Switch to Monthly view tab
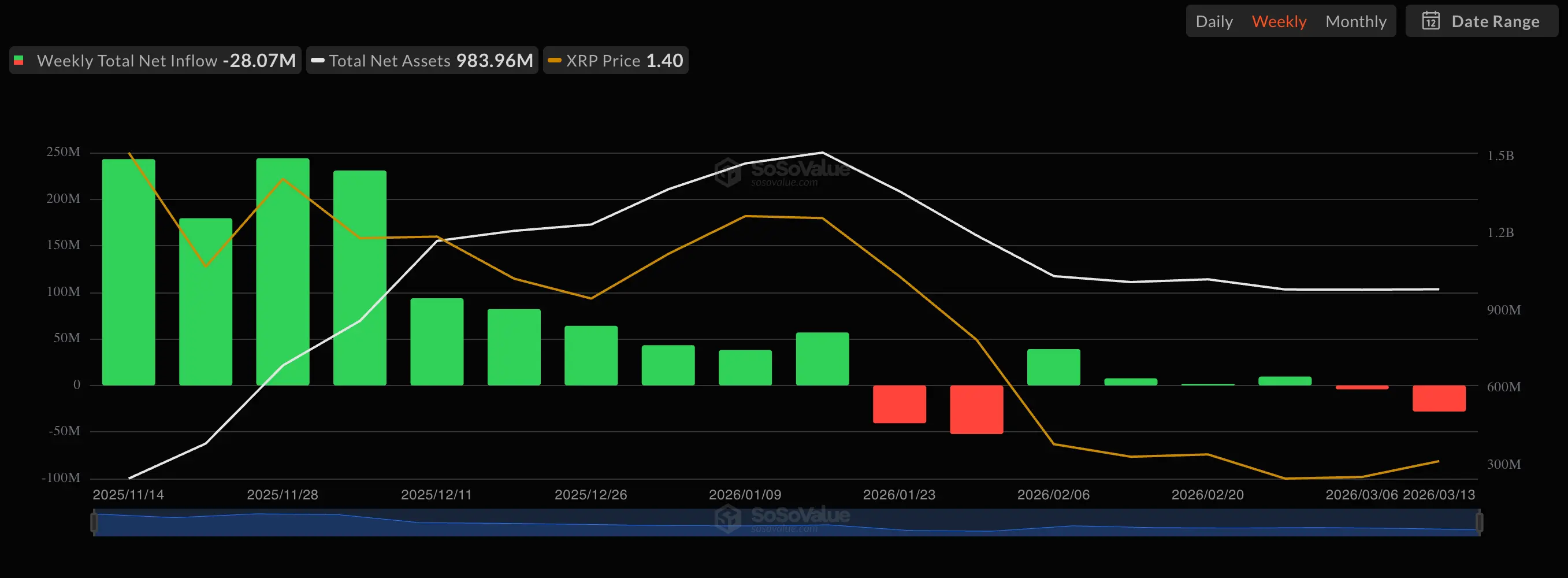The height and width of the screenshot is (578, 1568). click(x=1355, y=21)
